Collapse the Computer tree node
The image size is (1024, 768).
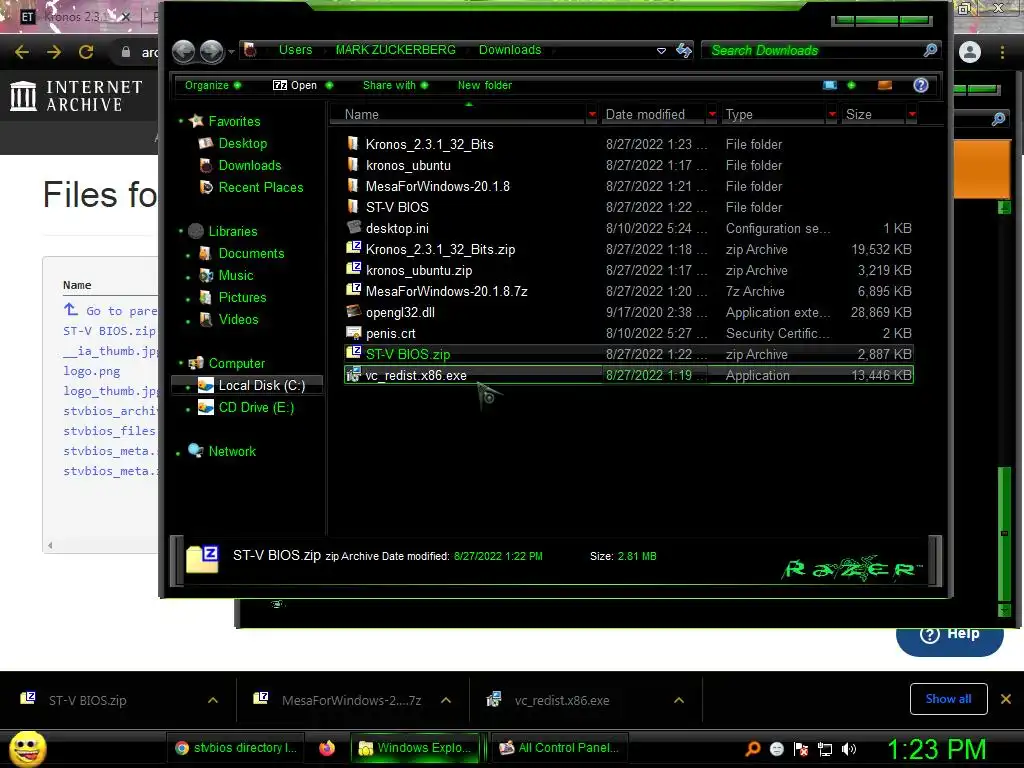pyautogui.click(x=181, y=363)
